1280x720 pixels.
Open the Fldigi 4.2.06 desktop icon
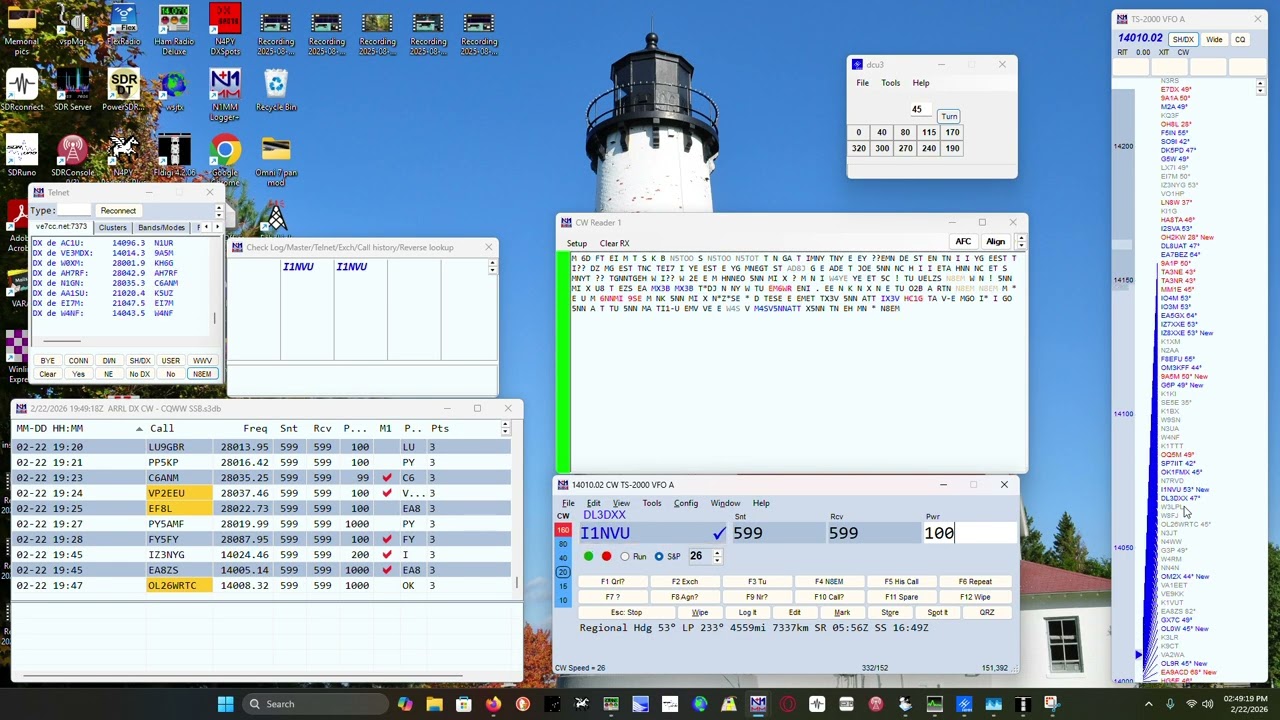point(174,156)
